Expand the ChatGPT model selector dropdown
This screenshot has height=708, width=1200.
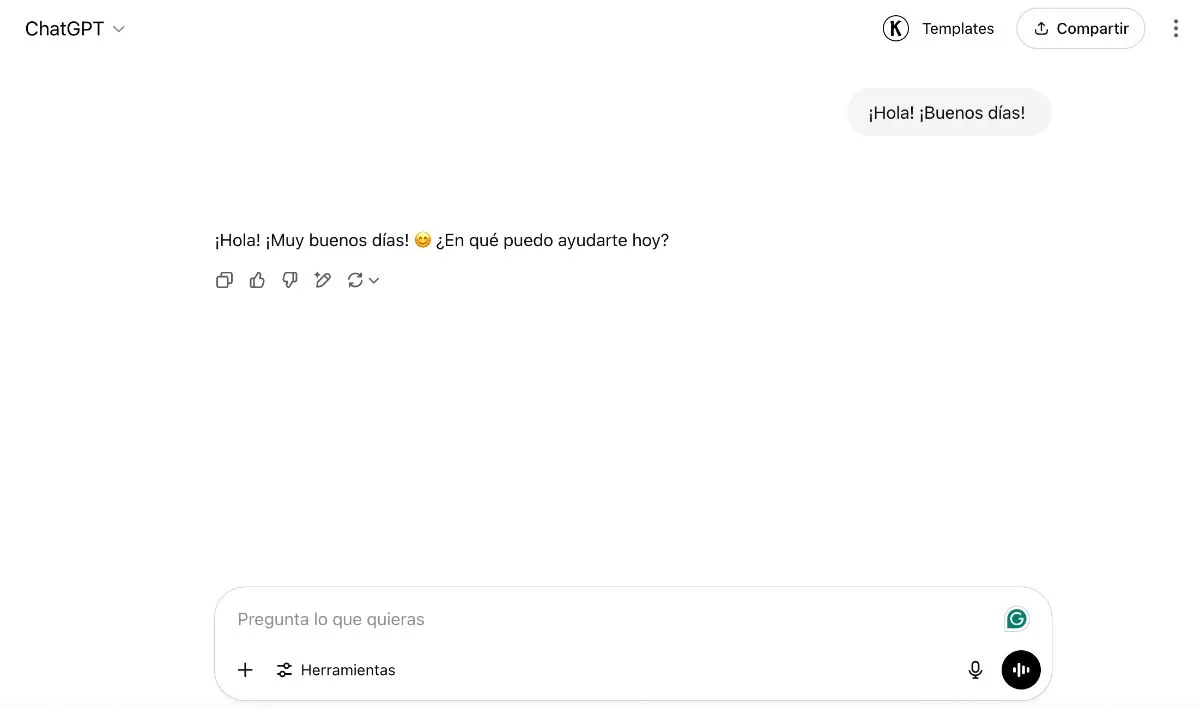coord(75,29)
